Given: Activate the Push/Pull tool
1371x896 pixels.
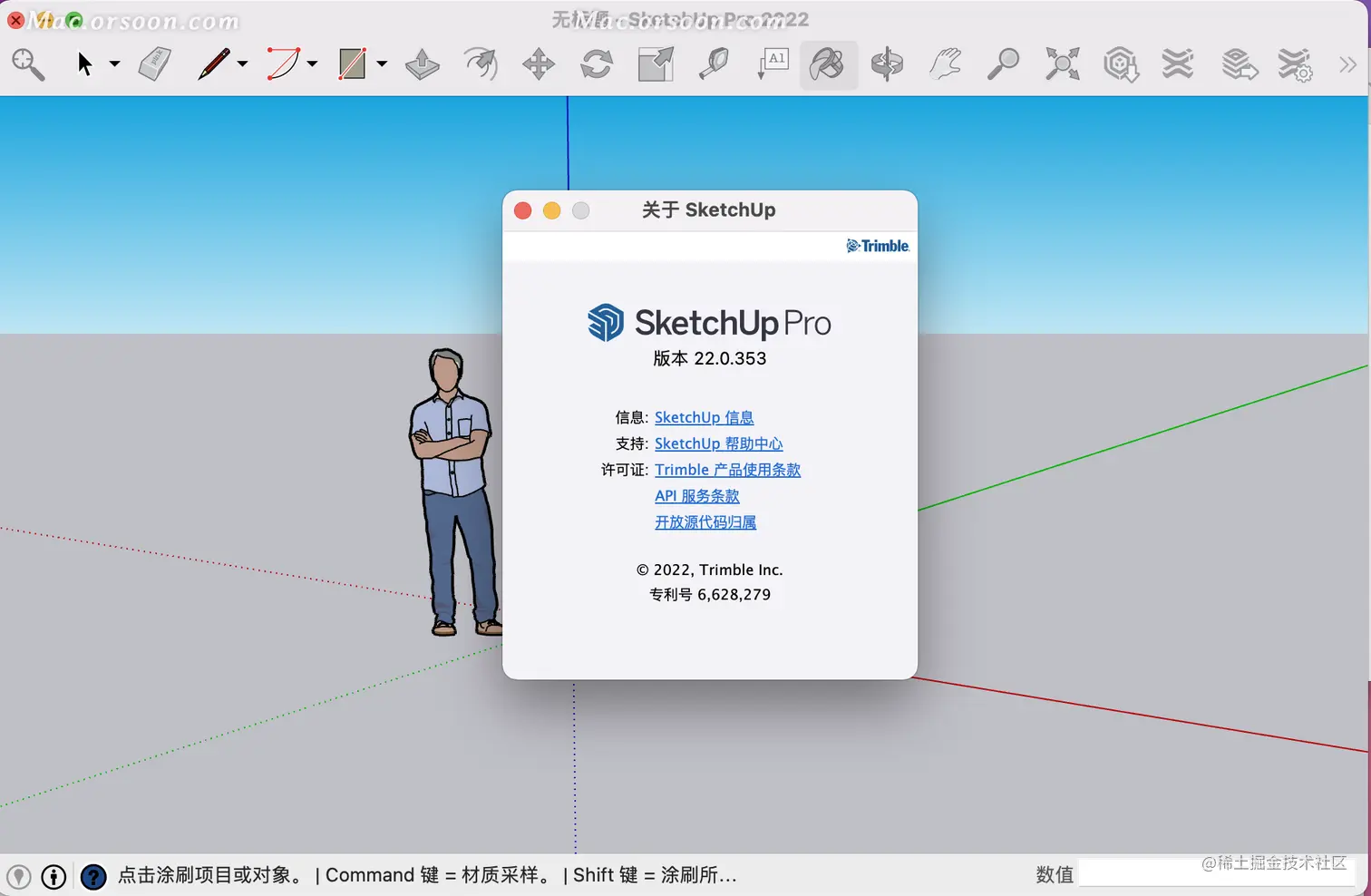Looking at the screenshot, I should (x=423, y=64).
